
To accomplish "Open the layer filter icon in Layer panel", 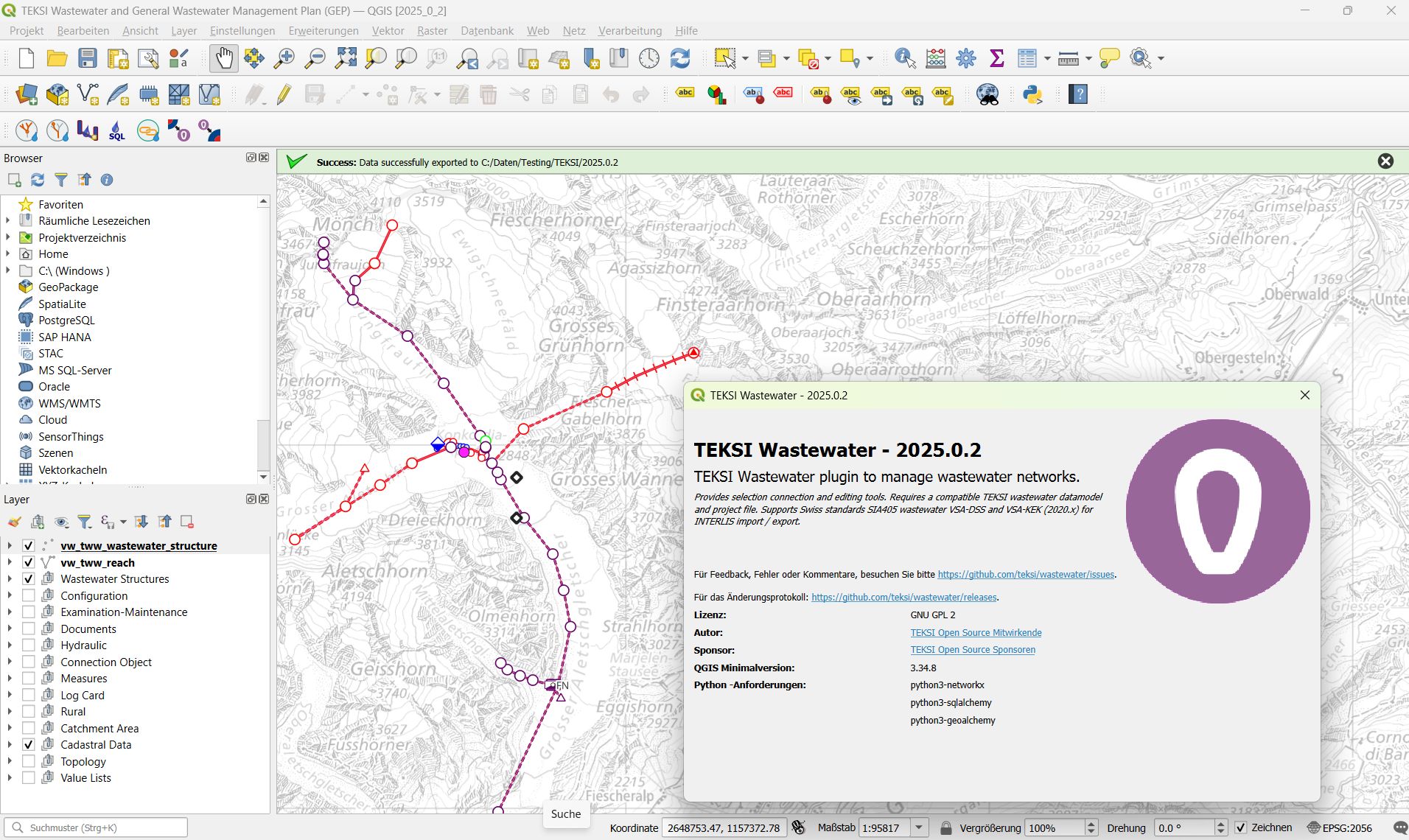I will click(85, 522).
